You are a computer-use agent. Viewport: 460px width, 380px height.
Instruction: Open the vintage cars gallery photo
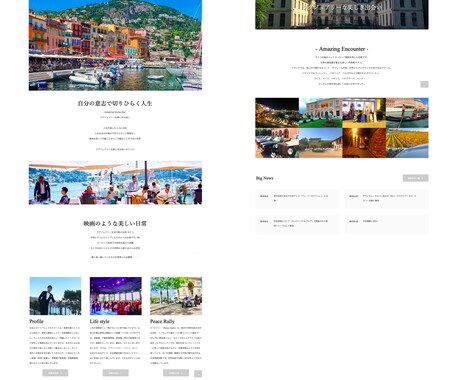277,143
